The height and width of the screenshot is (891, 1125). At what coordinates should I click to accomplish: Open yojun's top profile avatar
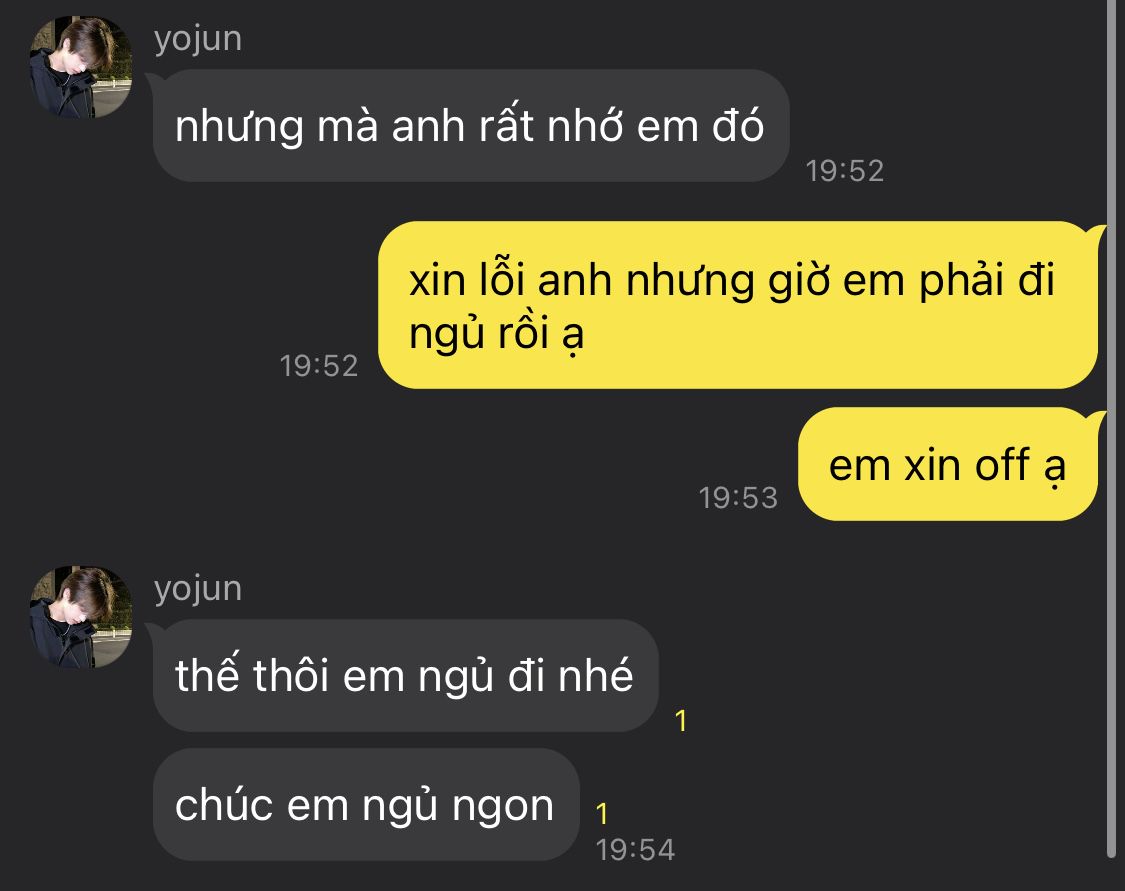[x=80, y=67]
